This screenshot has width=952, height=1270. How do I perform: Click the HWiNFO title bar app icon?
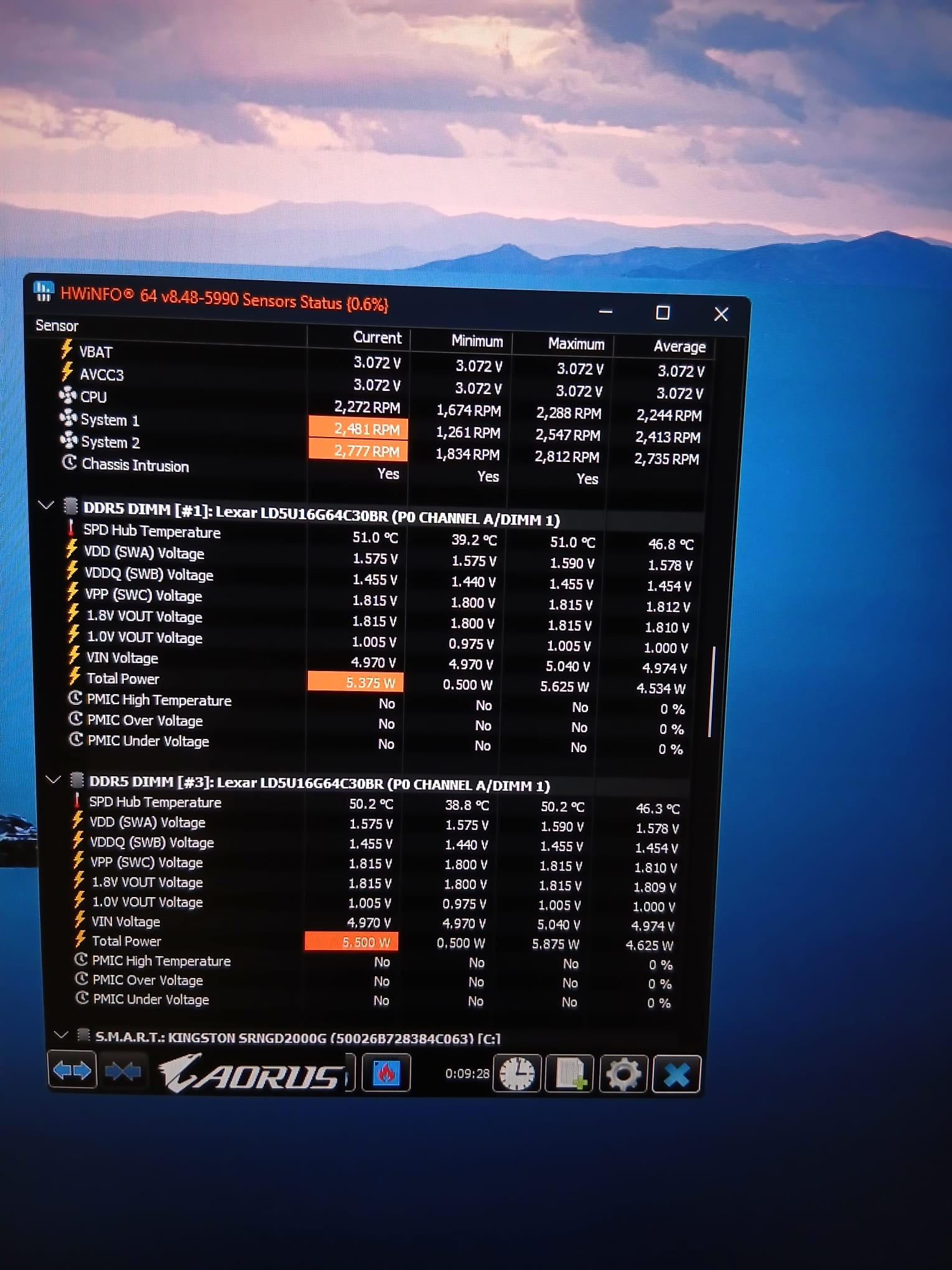coord(43,291)
